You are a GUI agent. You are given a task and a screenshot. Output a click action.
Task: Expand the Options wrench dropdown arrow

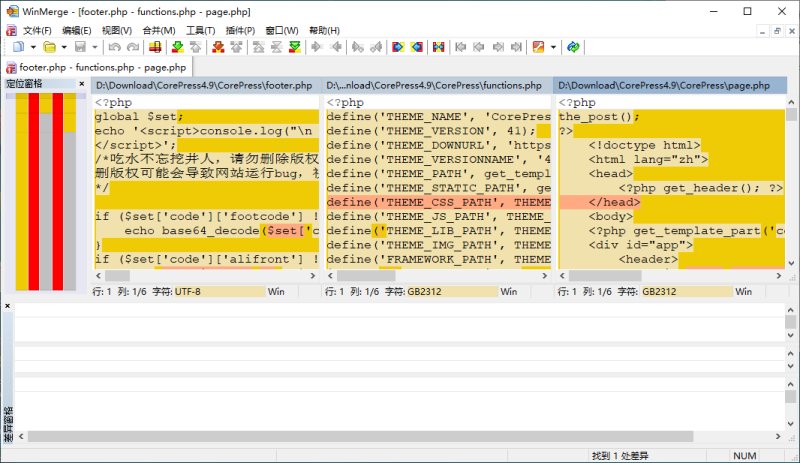coord(553,47)
